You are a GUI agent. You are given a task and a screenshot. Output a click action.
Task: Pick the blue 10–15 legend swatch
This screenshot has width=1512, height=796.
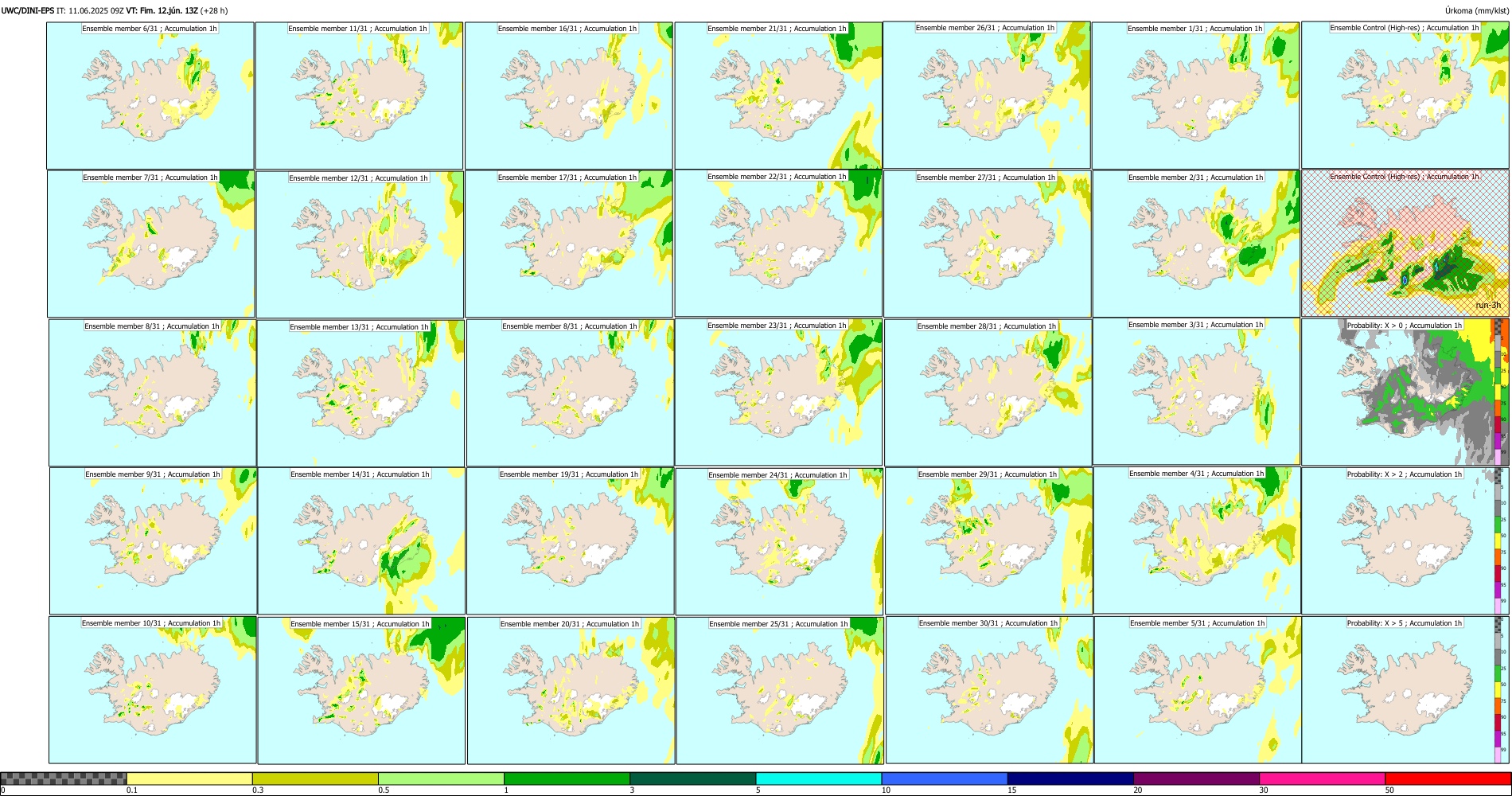tap(945, 778)
